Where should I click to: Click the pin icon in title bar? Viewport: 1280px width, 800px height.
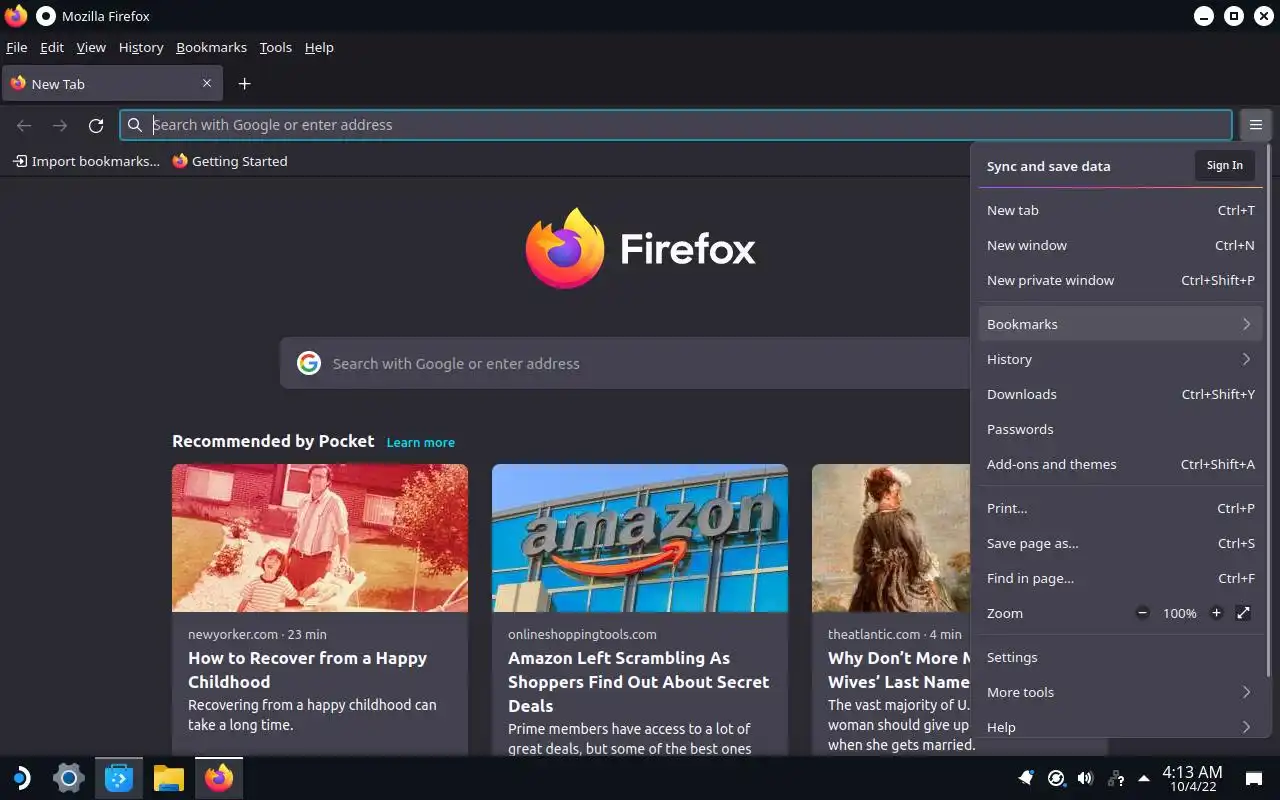(x=46, y=16)
